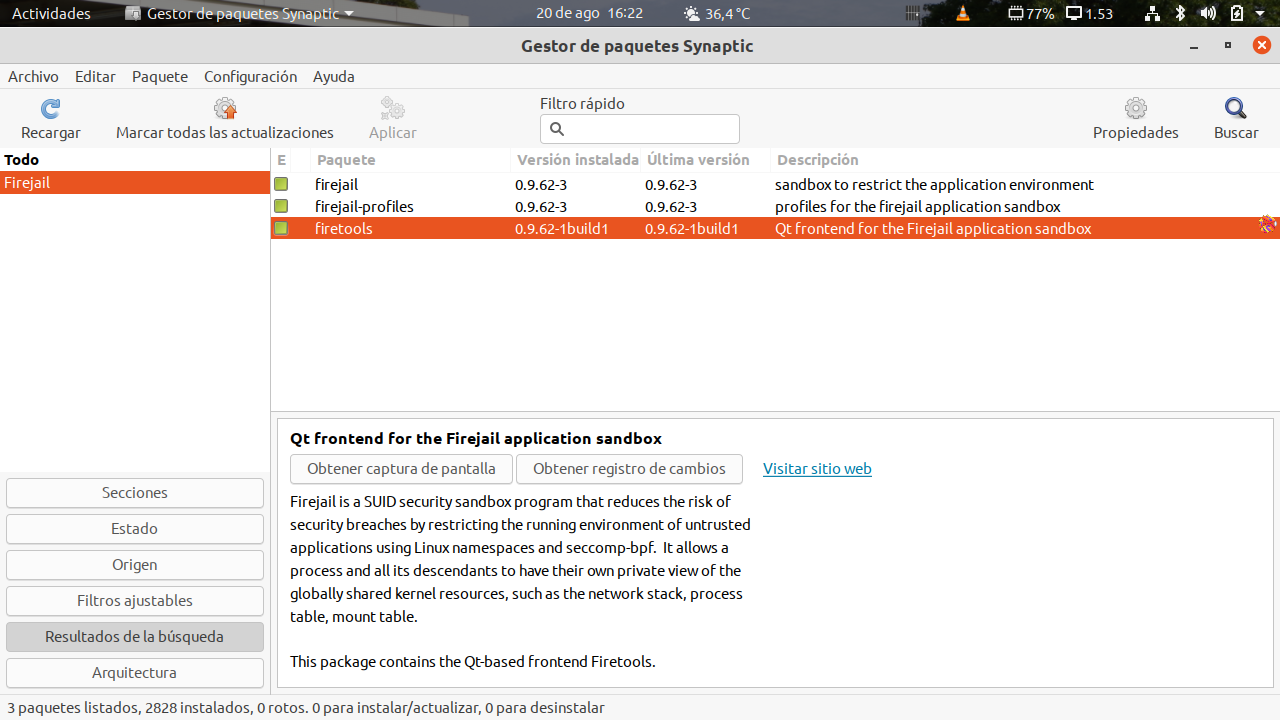The width and height of the screenshot is (1280, 720).
Task: Switch to the Origen view
Action: (x=135, y=565)
